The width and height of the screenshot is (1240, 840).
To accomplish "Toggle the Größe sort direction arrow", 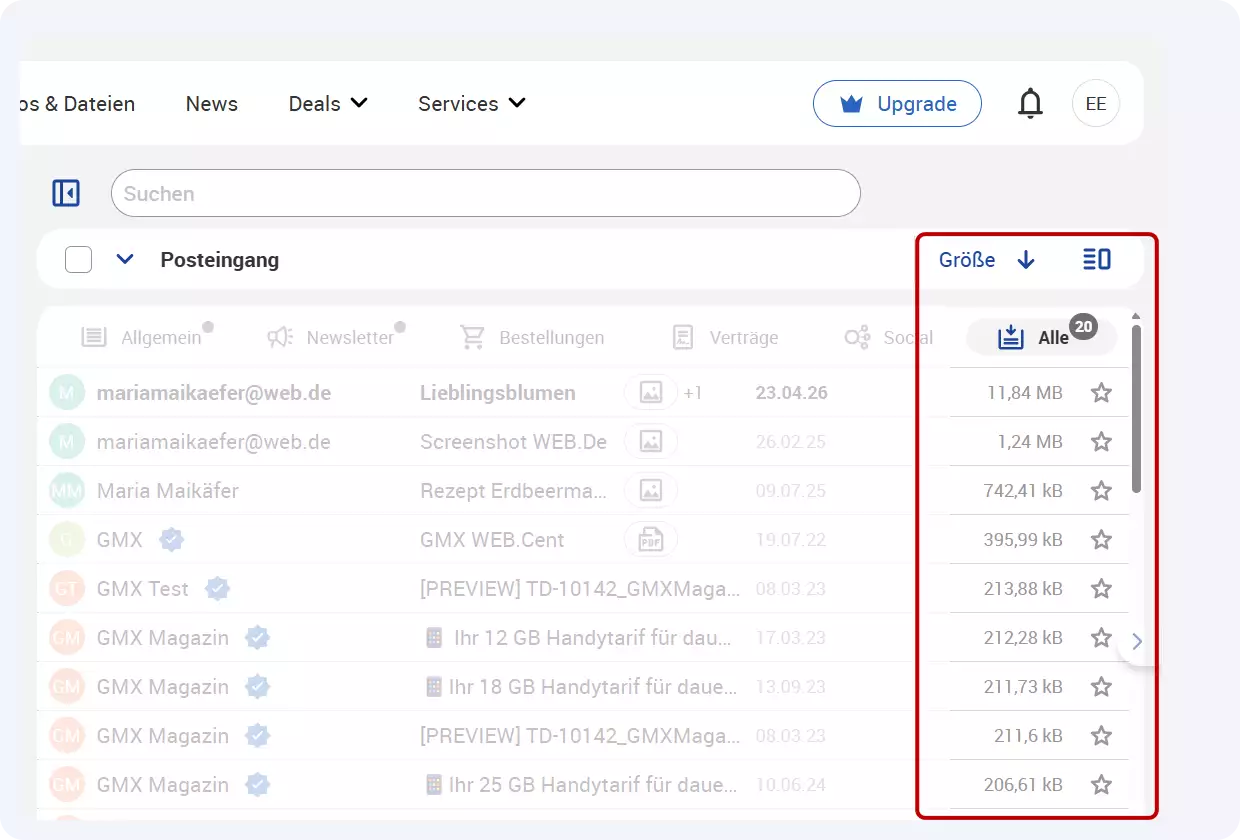I will 1026,259.
